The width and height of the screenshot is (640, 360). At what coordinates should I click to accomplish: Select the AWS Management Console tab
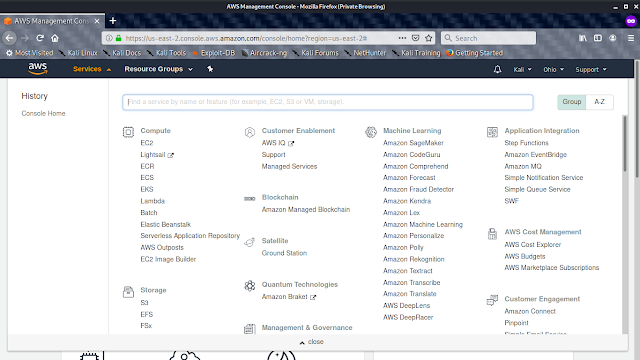(51, 21)
